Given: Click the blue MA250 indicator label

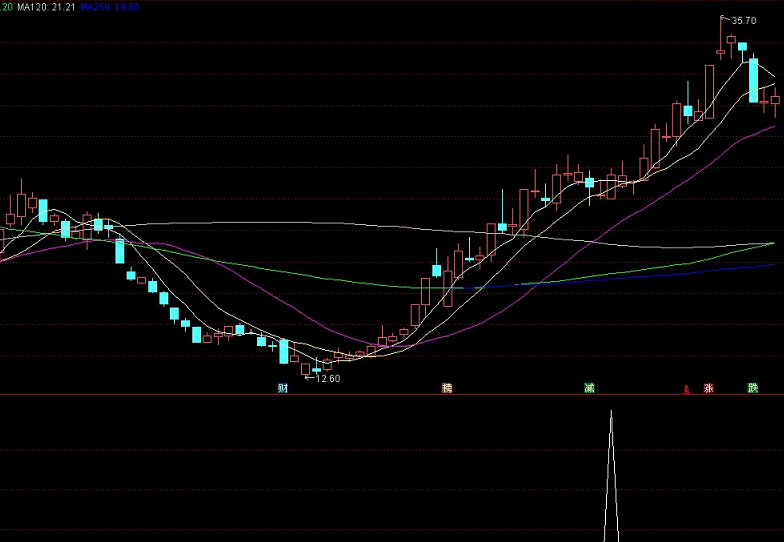Looking at the screenshot, I should 110,7.
